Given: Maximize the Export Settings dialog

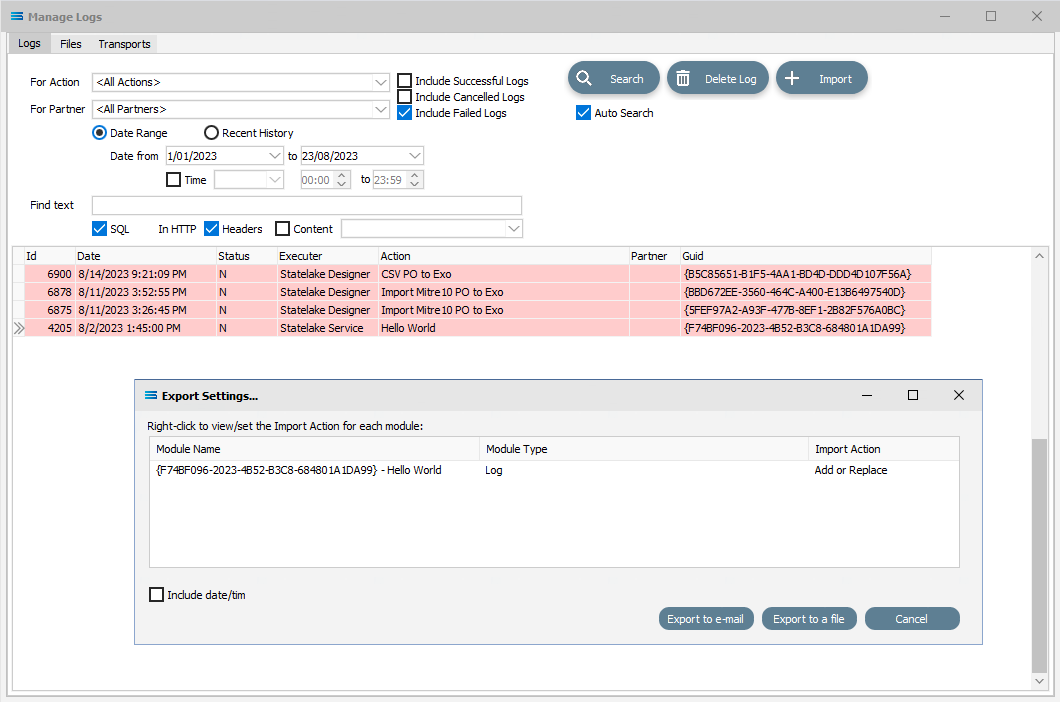Looking at the screenshot, I should point(913,395).
